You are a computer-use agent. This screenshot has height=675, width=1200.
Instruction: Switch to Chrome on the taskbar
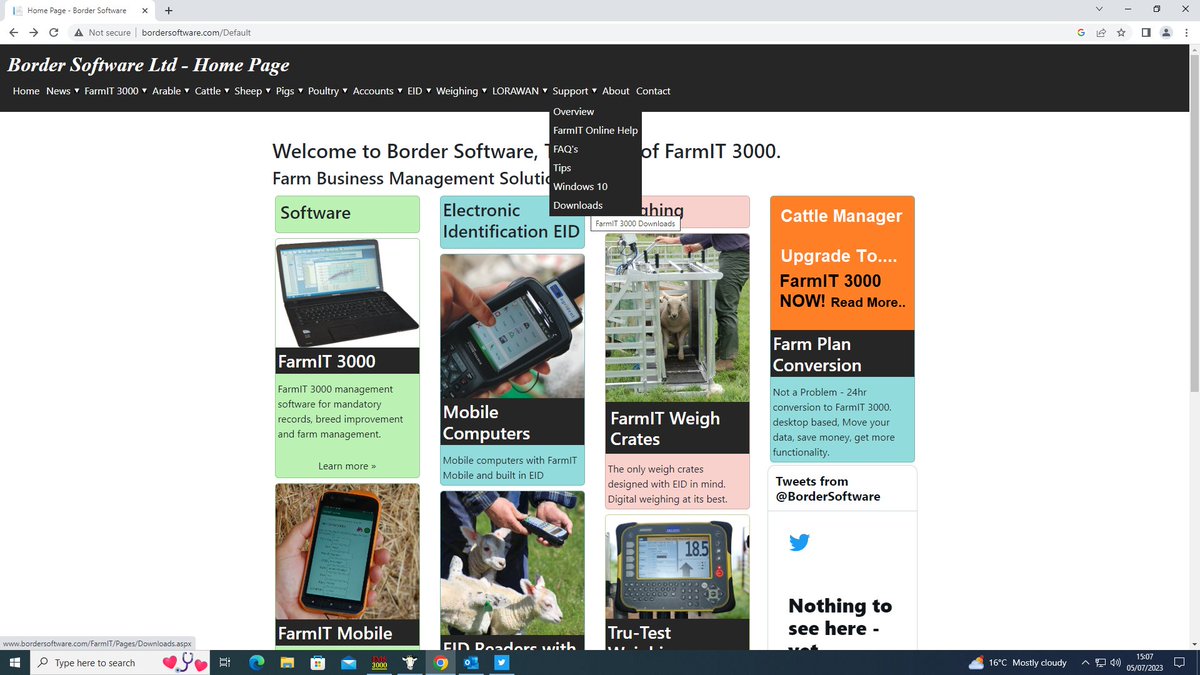pyautogui.click(x=441, y=663)
